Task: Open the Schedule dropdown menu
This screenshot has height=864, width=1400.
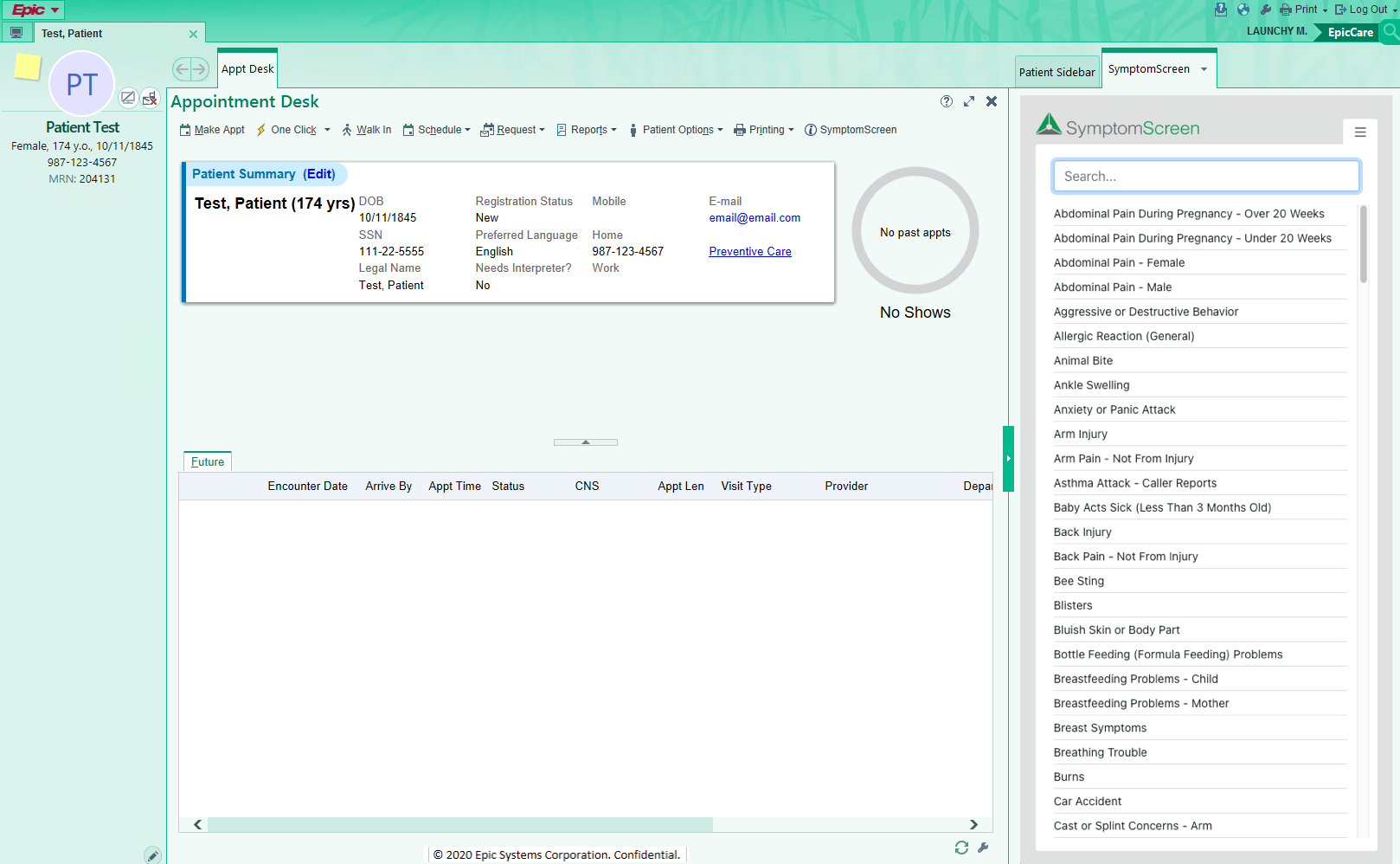Action: (437, 130)
